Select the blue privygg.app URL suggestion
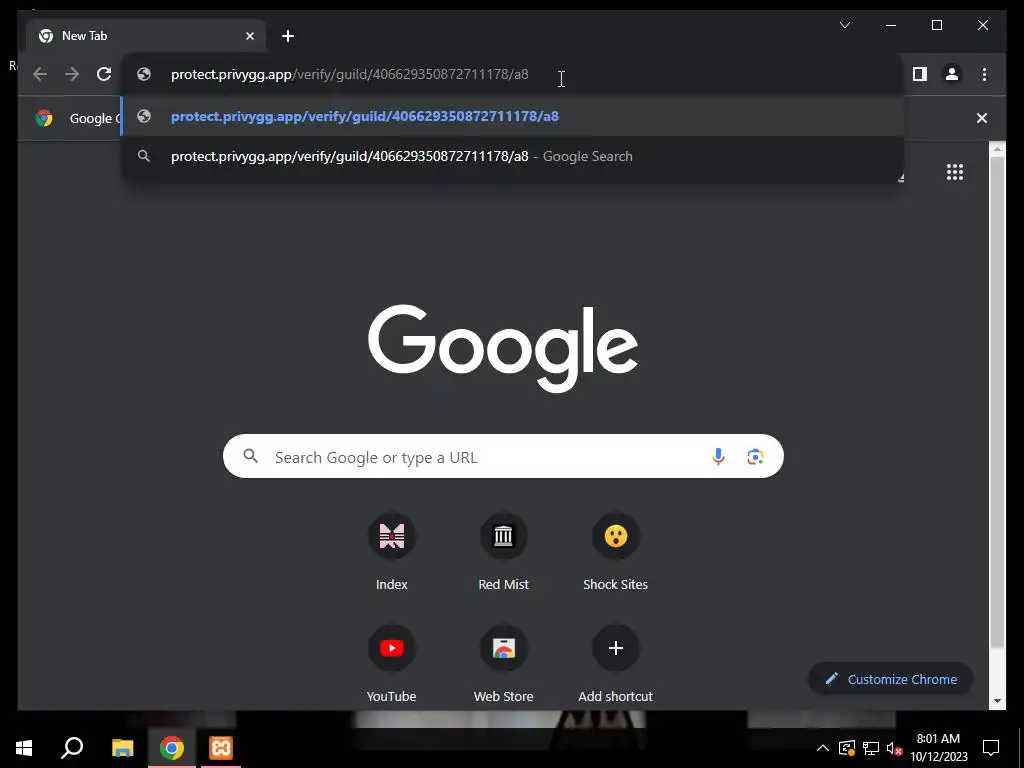Image resolution: width=1024 pixels, height=768 pixels. (512, 116)
